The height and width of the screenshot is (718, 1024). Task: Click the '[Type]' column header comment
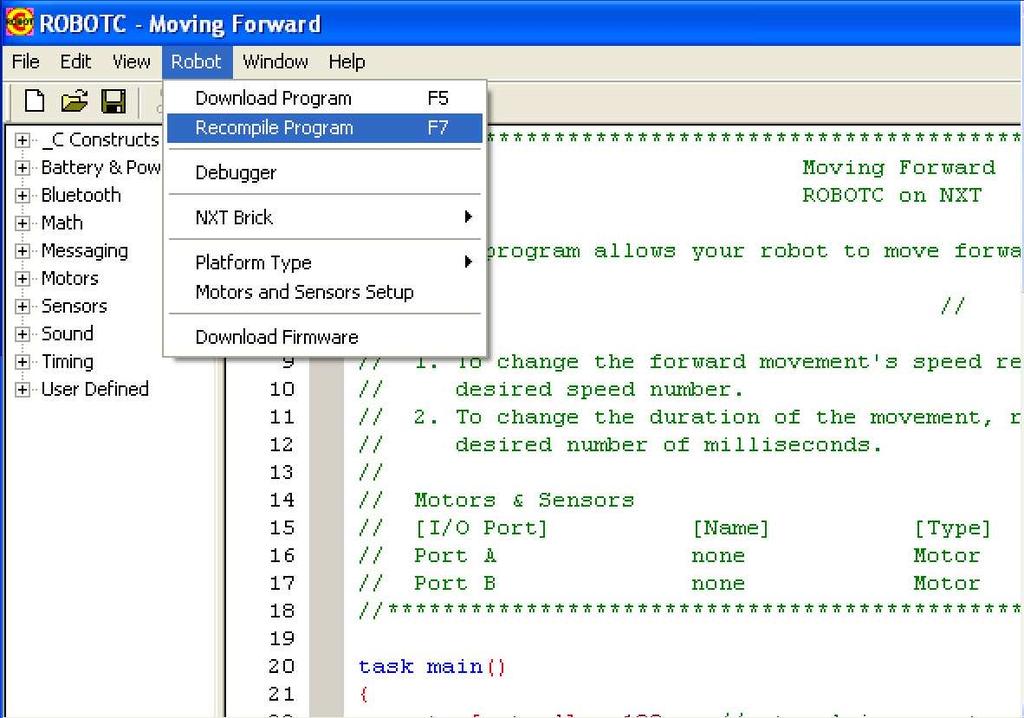[953, 528]
